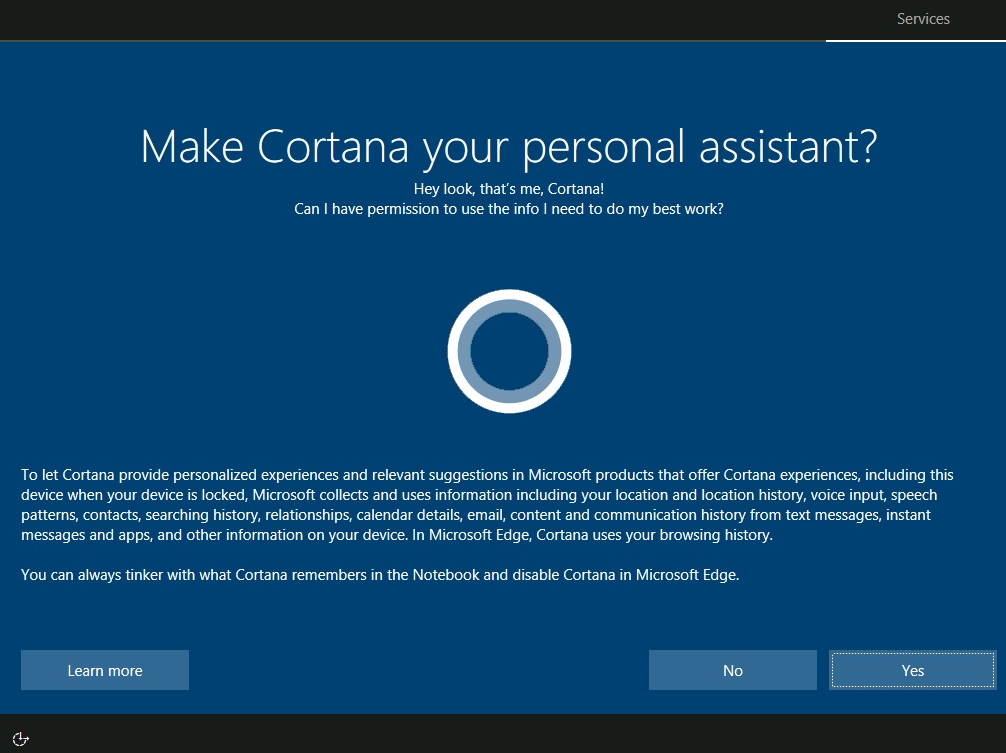Click the "You can always tinker" sentence
1006x753 pixels.
[380, 575]
